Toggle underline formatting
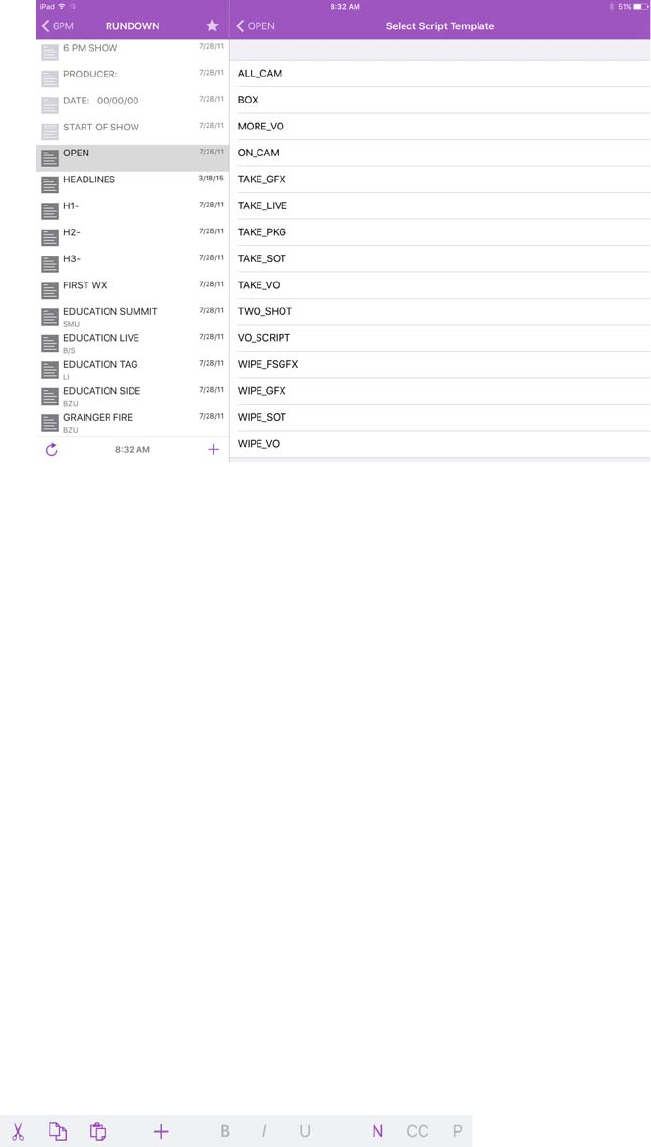Image resolution: width=651 pixels, height=1147 pixels. 304,1131
